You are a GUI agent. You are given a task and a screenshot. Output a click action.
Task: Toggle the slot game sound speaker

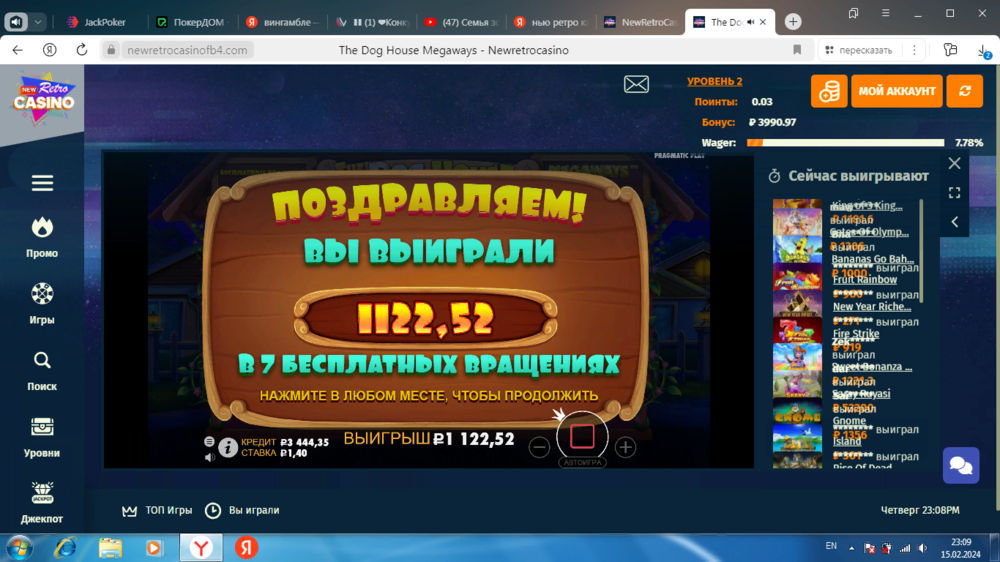click(x=210, y=457)
